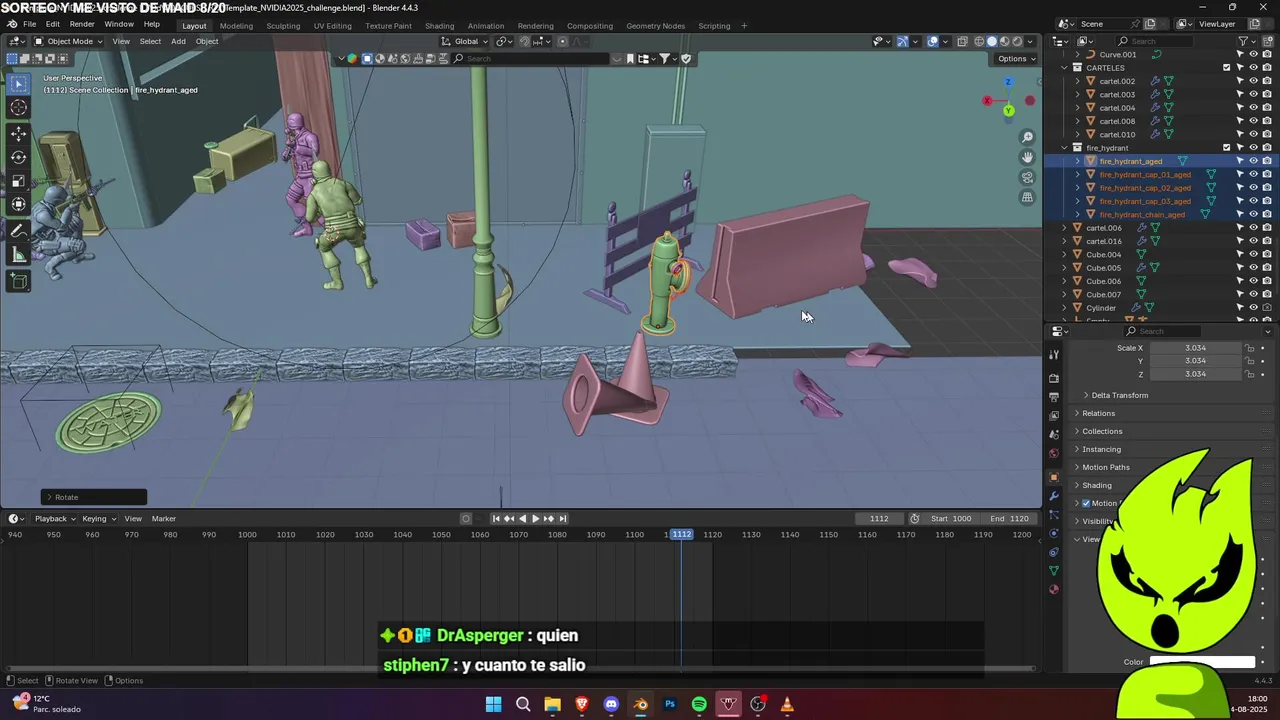Toggle camera view gizmo
Viewport: 1280px width, 720px height.
coord(1027,177)
